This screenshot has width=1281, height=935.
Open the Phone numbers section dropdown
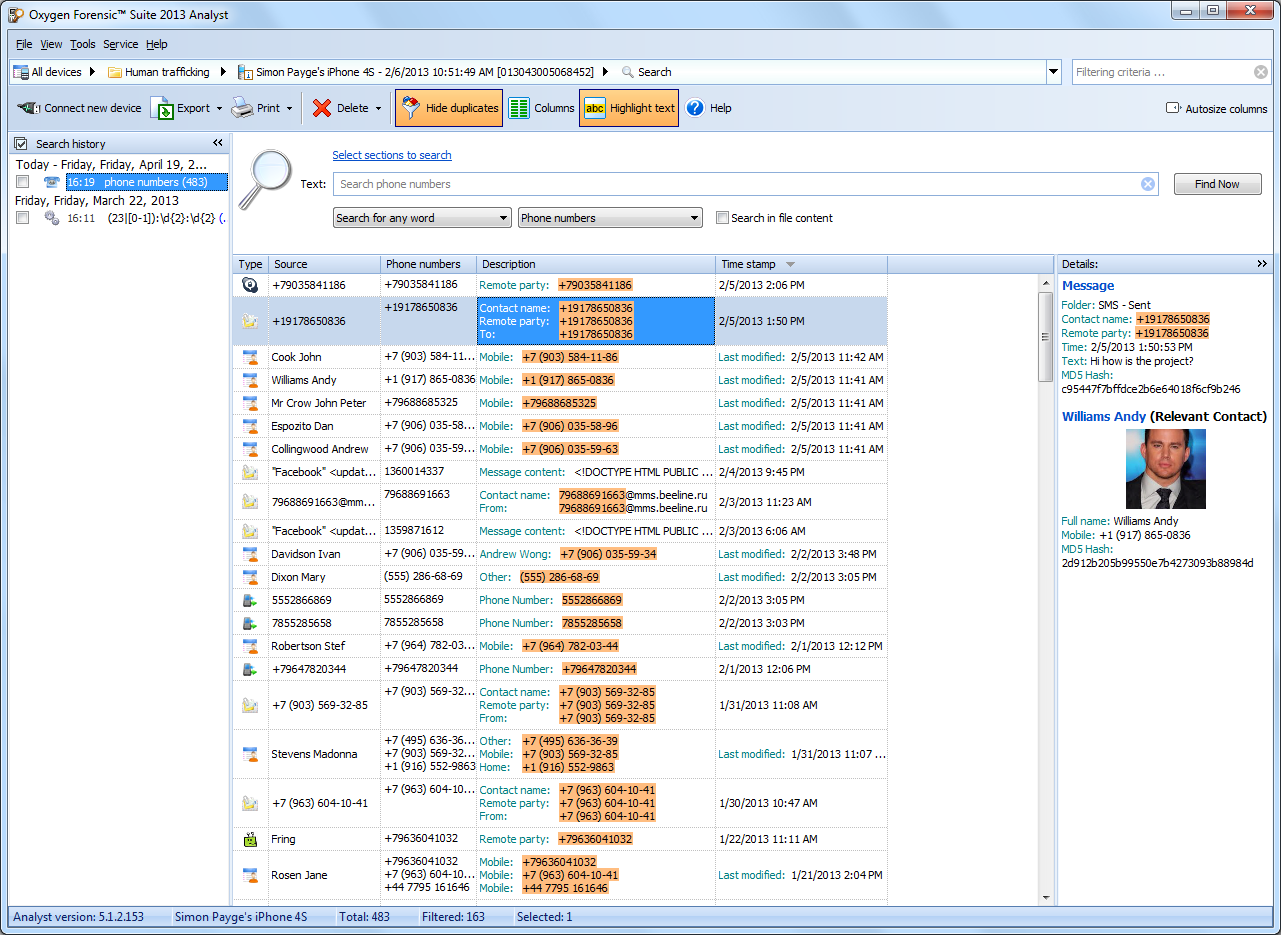[610, 218]
